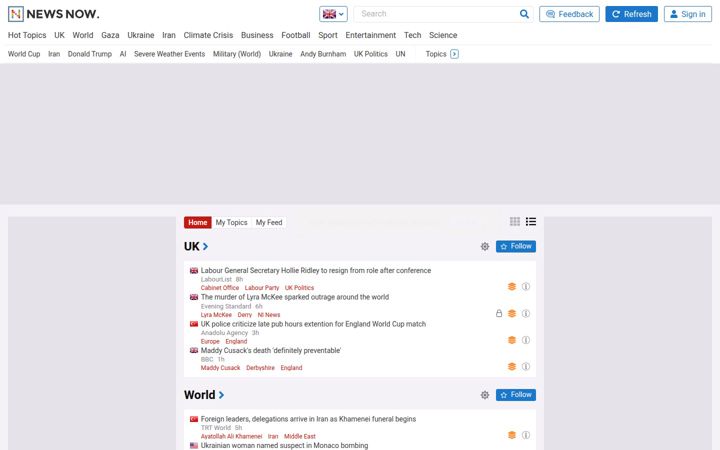Screen dimensions: 720x450
Task: Open info icon for Maddy Cusack story
Action: point(526,366)
